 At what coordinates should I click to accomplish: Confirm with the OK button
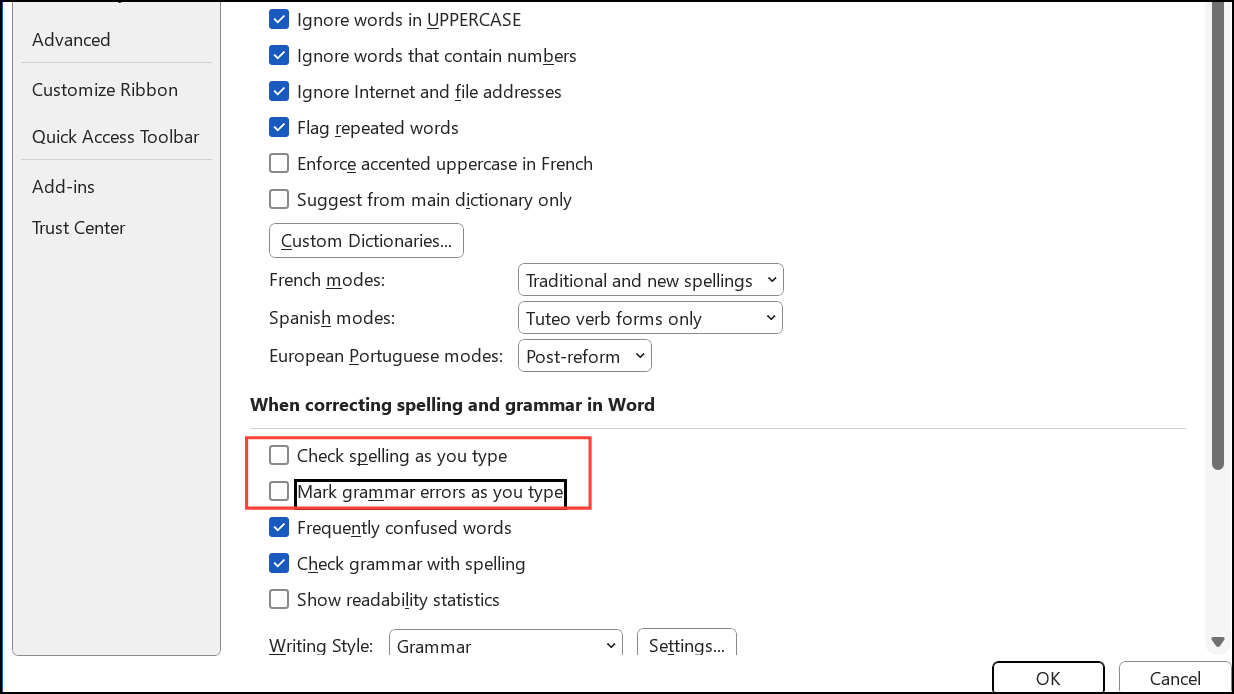pyautogui.click(x=1048, y=678)
